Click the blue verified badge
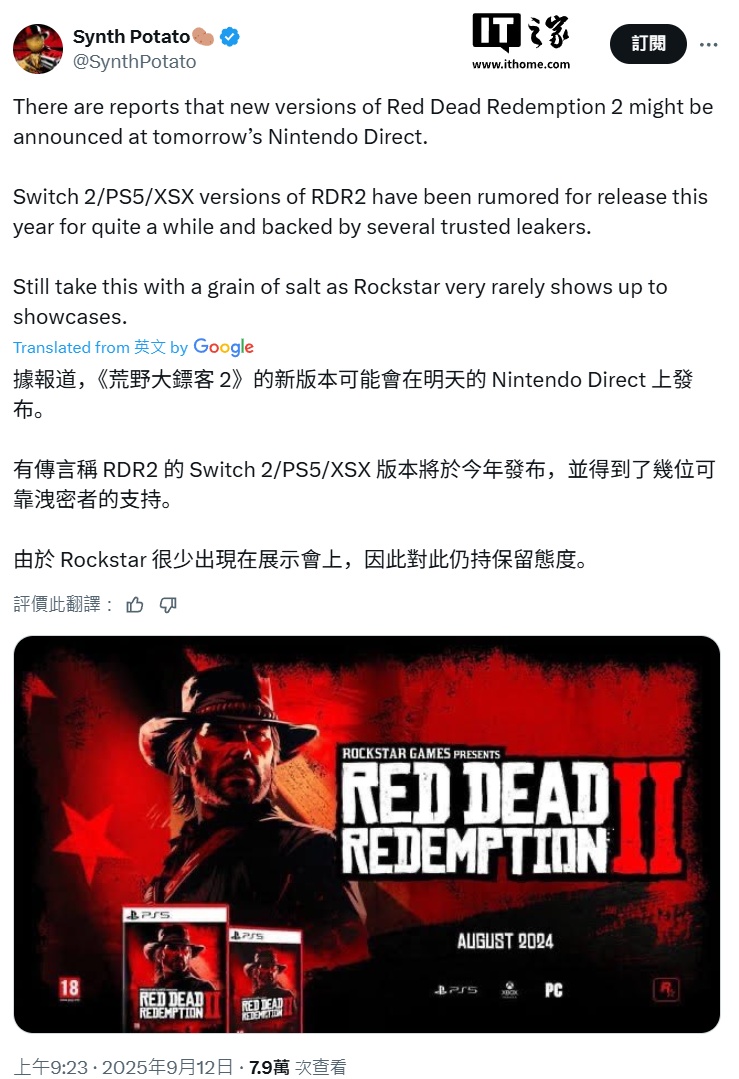Screen dimensions: 739x1079 click(230, 36)
